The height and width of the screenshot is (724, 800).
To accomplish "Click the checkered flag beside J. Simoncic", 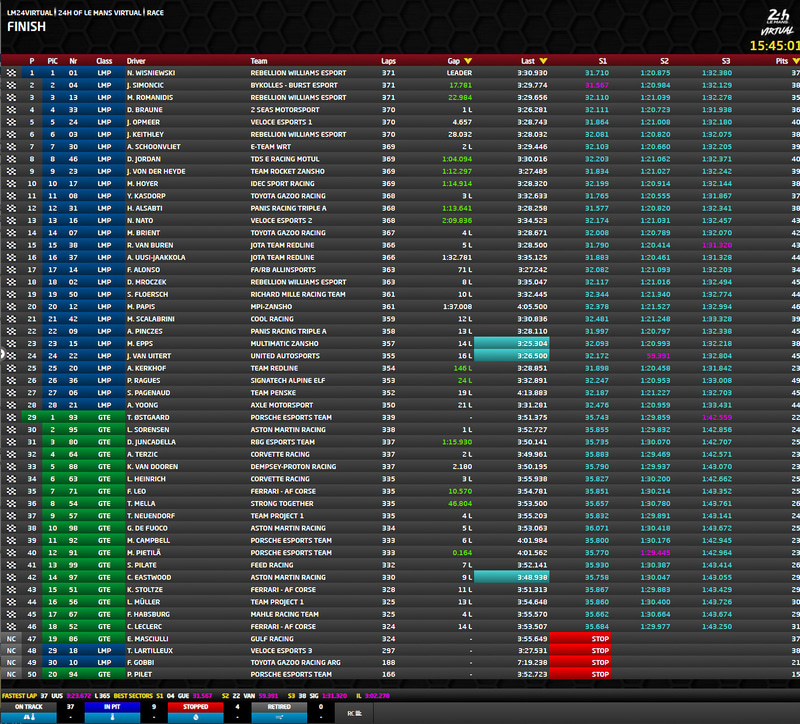I will pyautogui.click(x=11, y=85).
